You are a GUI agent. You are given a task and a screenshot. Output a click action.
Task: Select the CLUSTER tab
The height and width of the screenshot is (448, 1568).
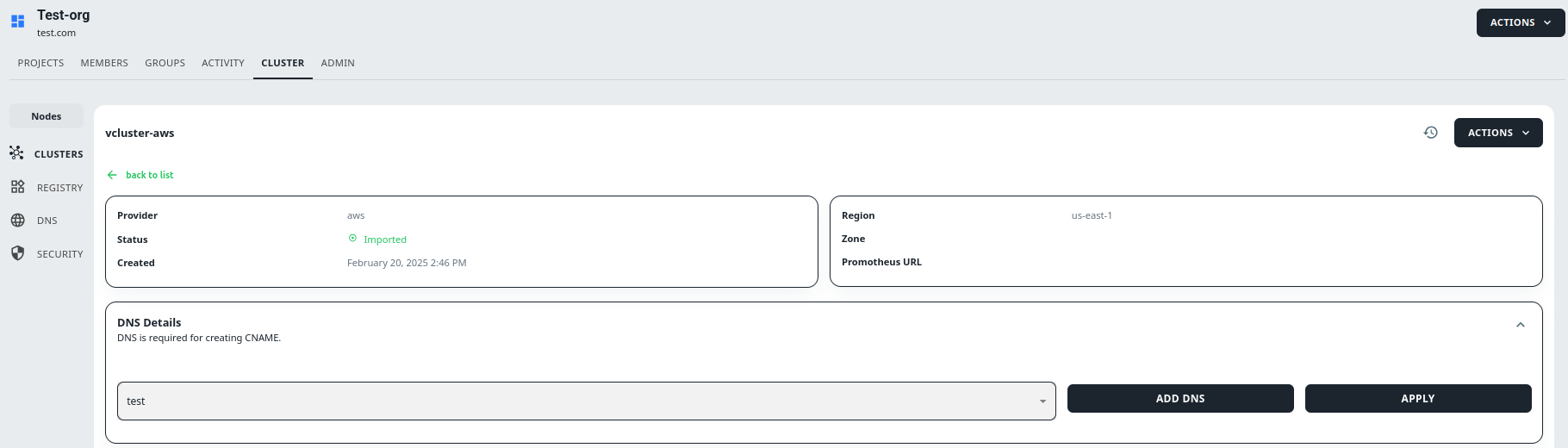coord(283,63)
